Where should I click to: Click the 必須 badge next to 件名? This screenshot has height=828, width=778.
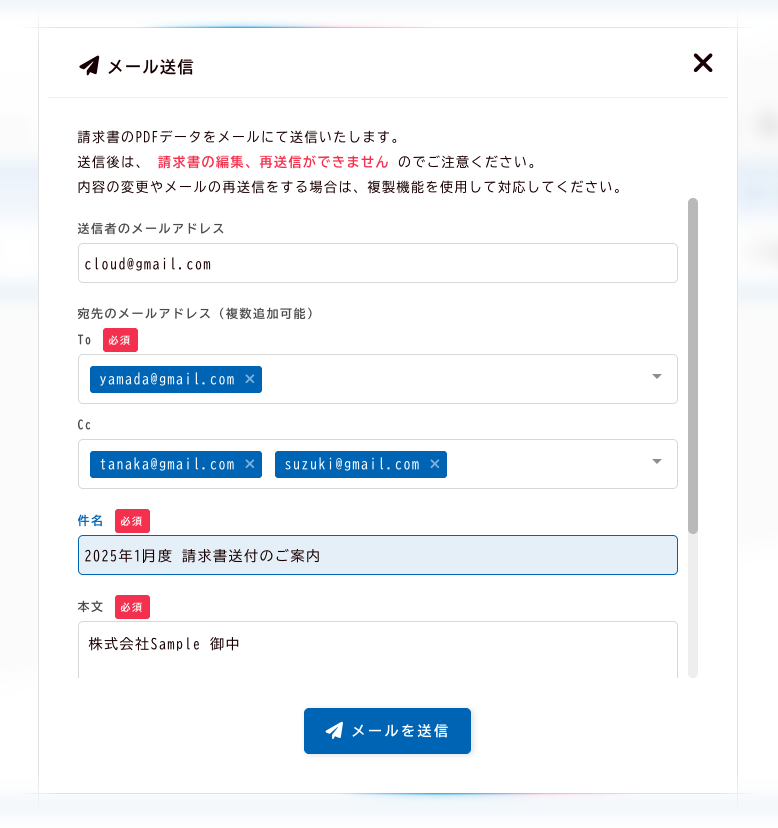[132, 521]
